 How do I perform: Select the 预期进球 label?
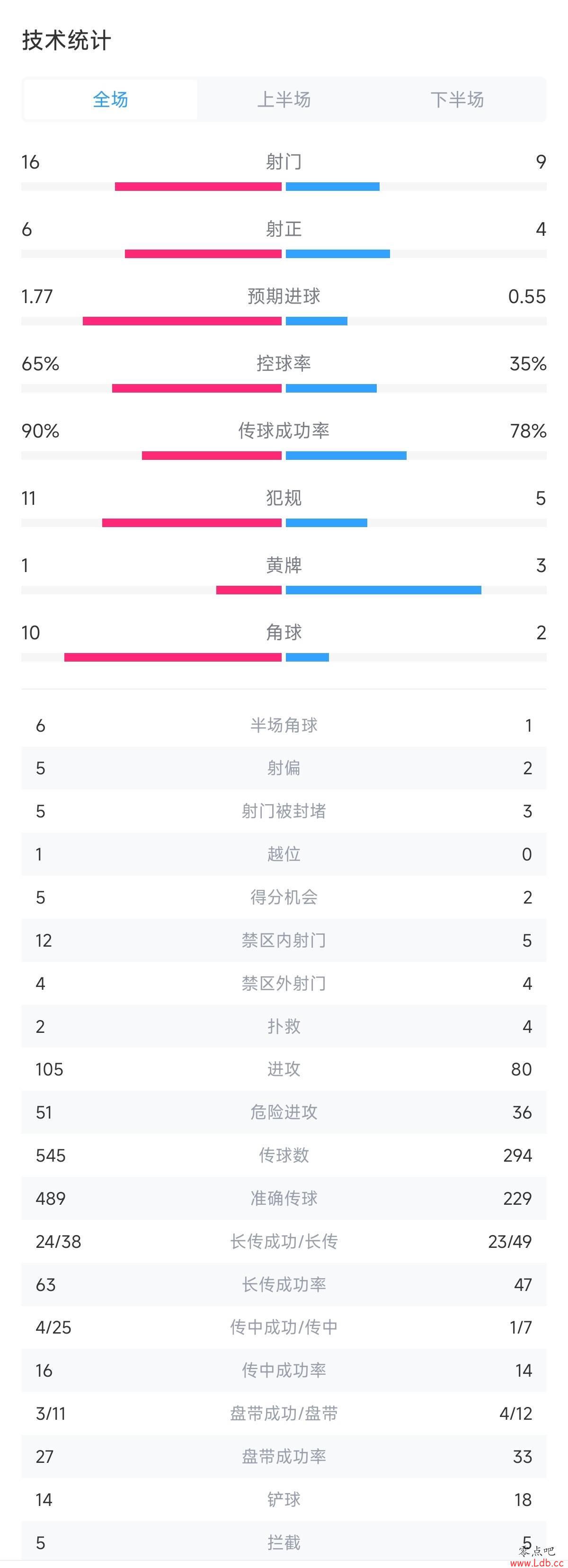point(284,296)
